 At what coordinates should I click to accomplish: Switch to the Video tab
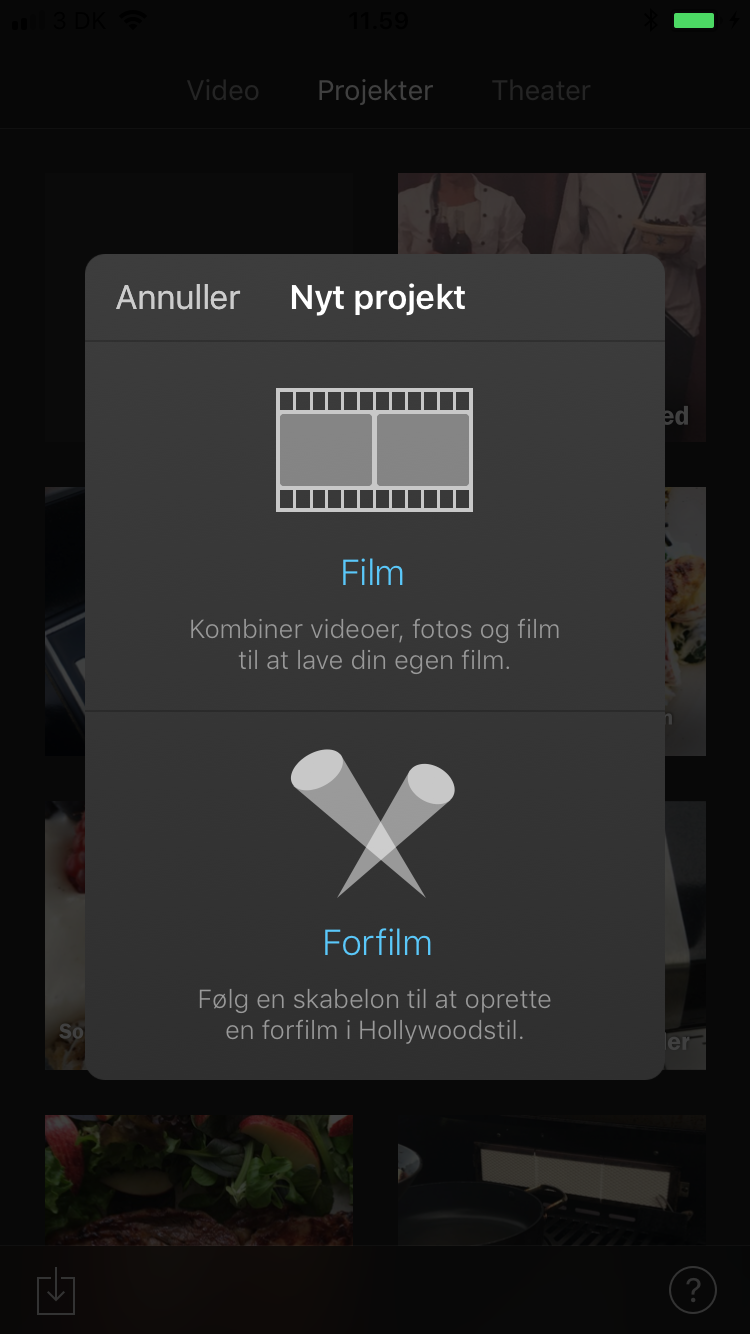[223, 90]
